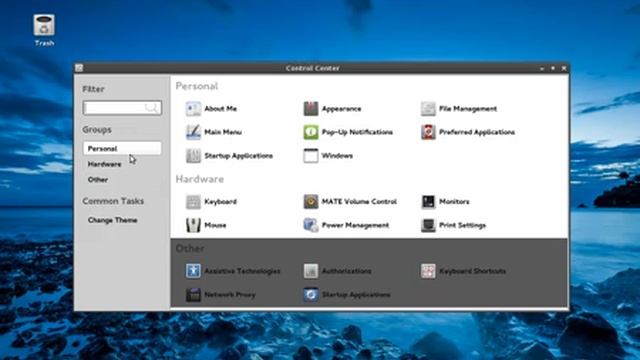The image size is (640, 360).
Task: Minimize the Control Center window
Action: click(x=542, y=69)
